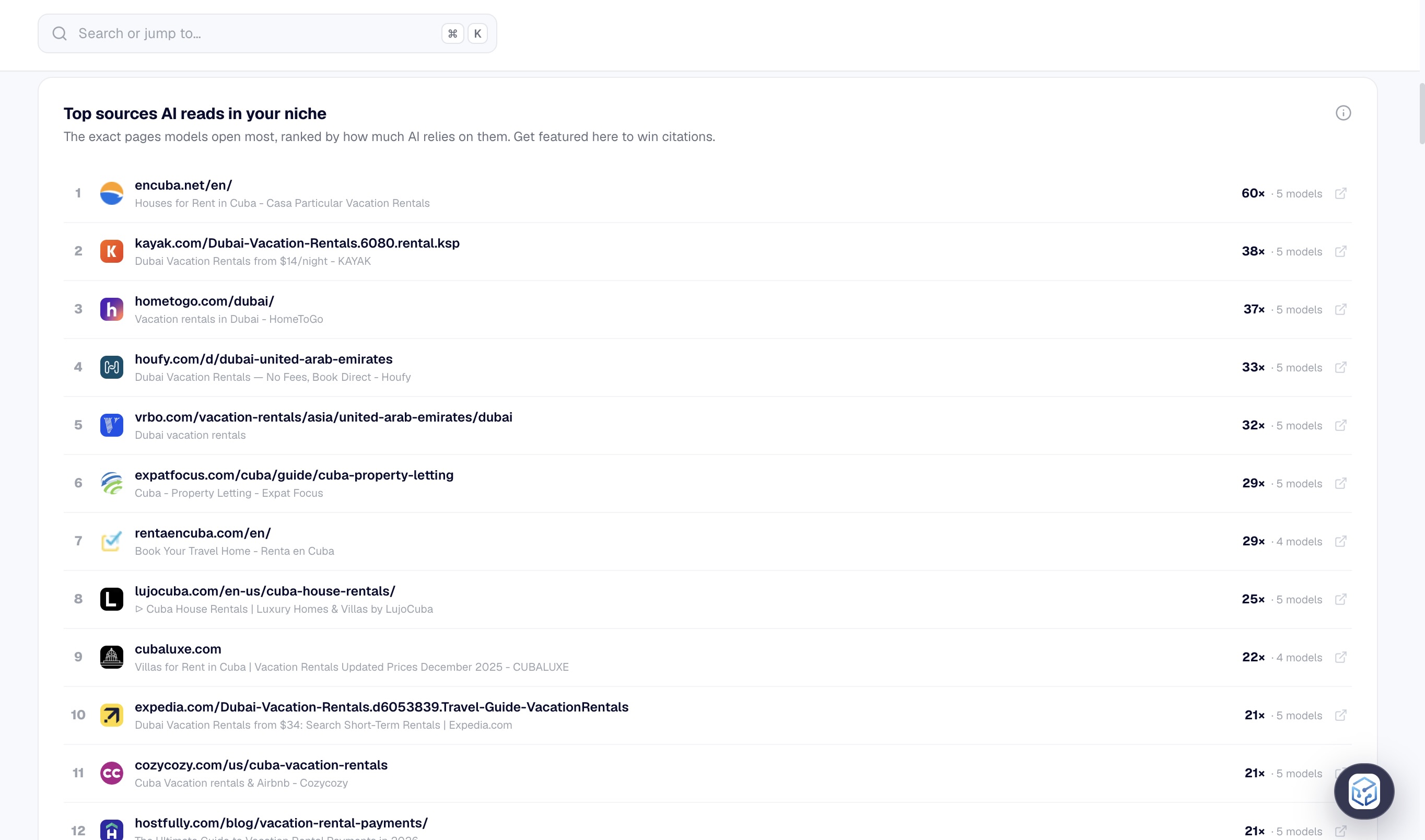The height and width of the screenshot is (840, 1425).
Task: Open external link for lujocuba.com row
Action: (x=1341, y=599)
